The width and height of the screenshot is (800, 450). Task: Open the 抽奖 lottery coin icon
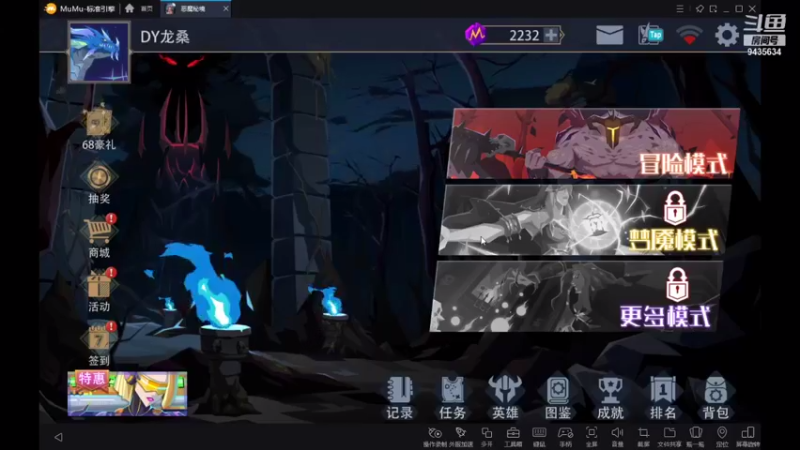98,183
